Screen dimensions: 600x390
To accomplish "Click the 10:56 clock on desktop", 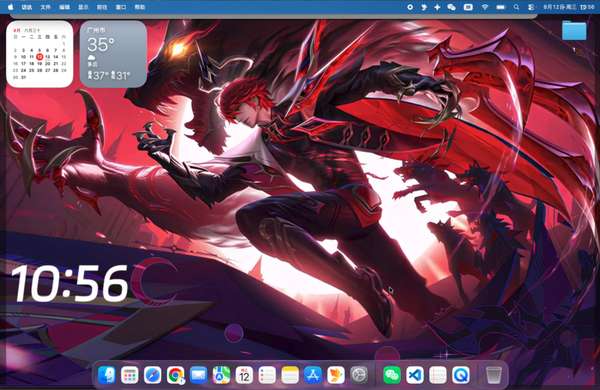I will 70,283.
